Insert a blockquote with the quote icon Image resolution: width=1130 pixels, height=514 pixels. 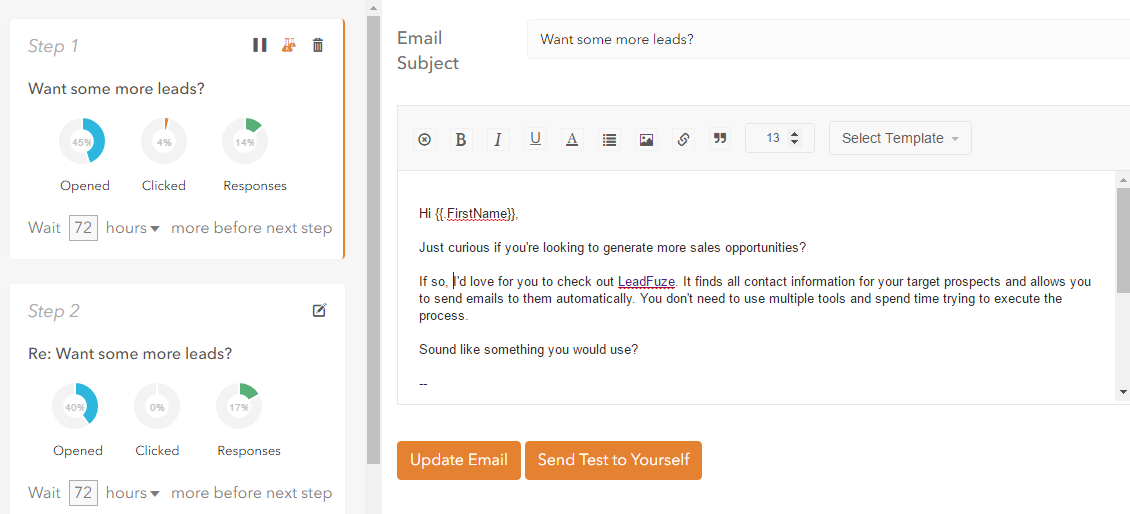[x=719, y=139]
